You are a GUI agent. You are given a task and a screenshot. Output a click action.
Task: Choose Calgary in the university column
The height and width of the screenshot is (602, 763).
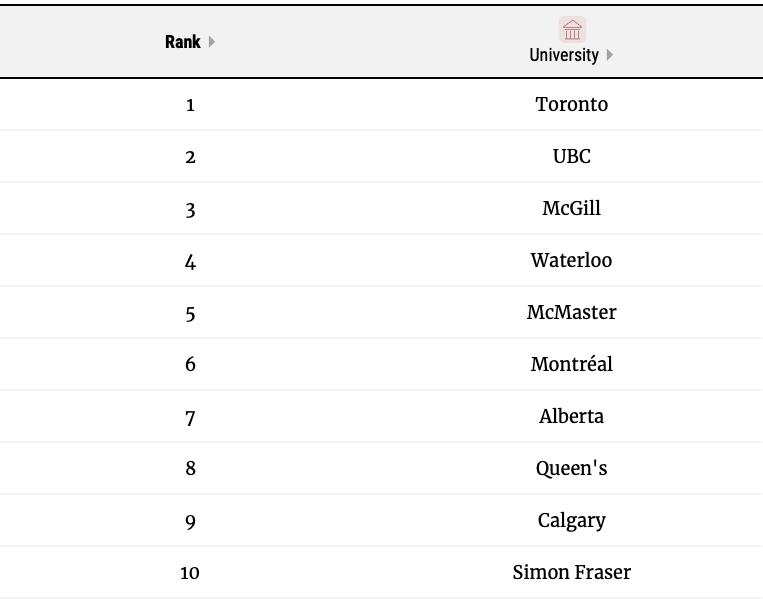click(x=571, y=520)
